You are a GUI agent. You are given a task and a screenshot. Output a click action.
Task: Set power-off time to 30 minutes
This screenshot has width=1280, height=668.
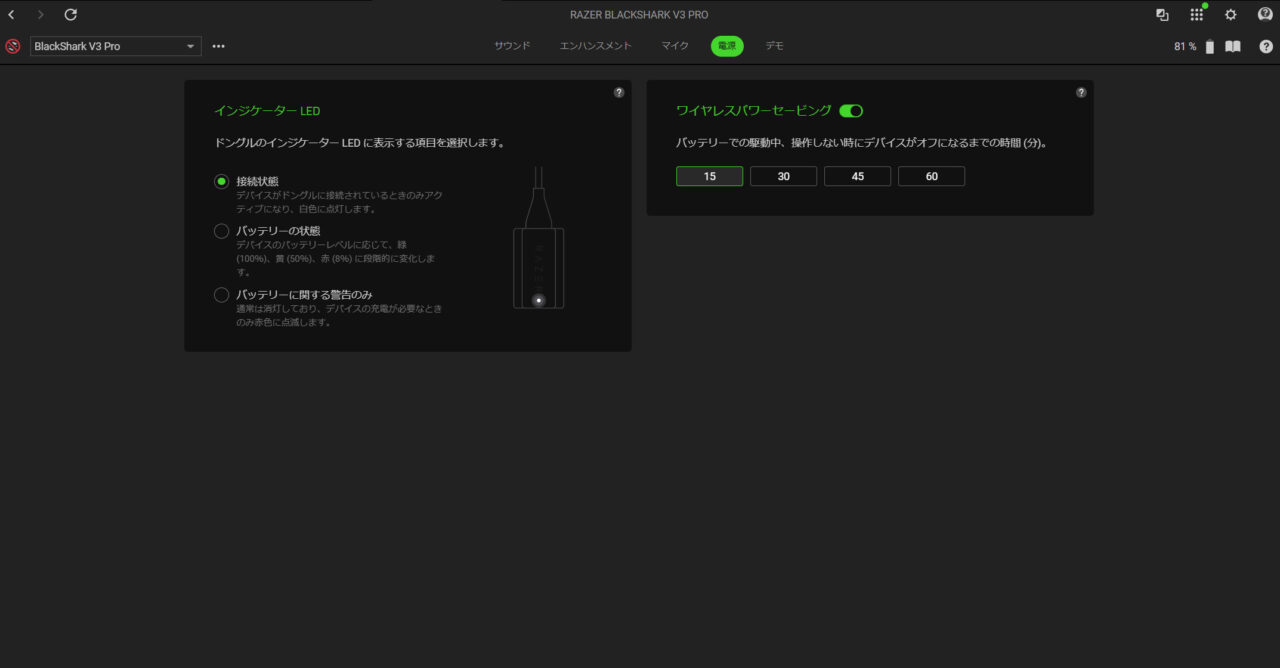783,176
